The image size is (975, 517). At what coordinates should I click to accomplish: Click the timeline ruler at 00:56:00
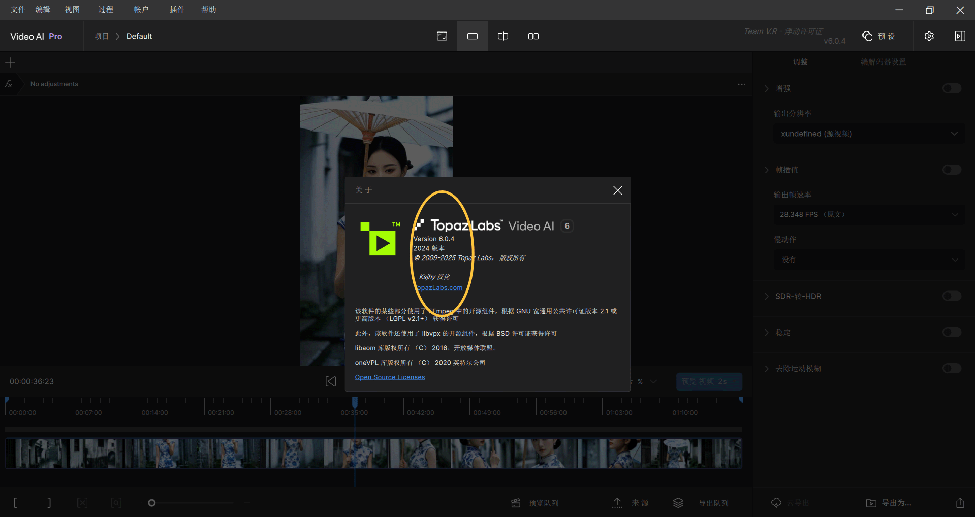(x=553, y=412)
